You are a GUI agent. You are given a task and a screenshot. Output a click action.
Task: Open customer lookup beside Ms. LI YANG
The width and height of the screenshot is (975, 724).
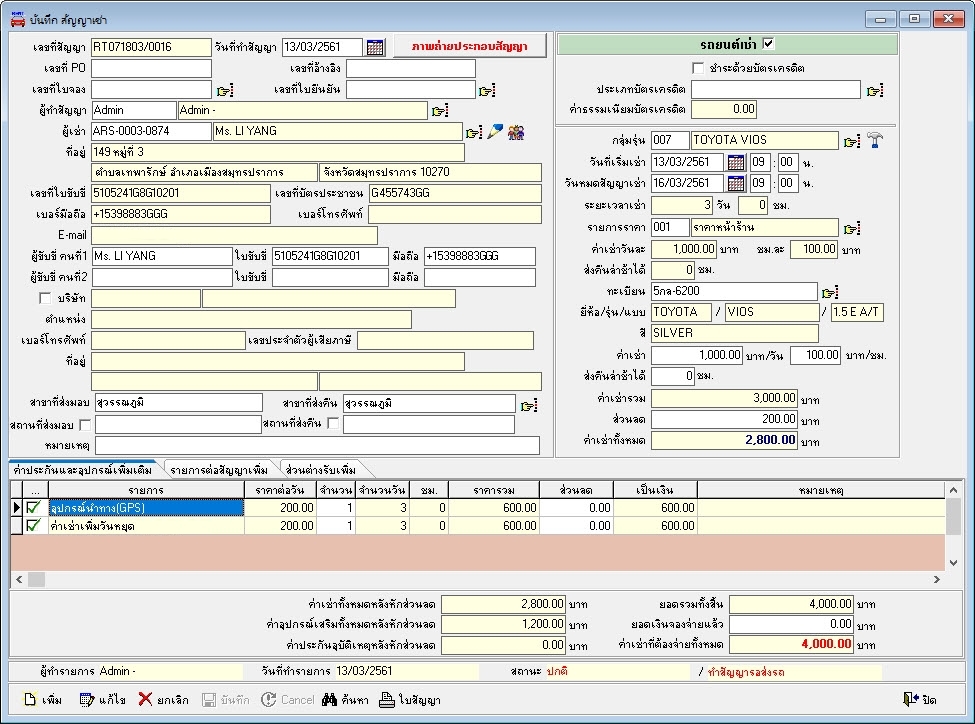(474, 132)
